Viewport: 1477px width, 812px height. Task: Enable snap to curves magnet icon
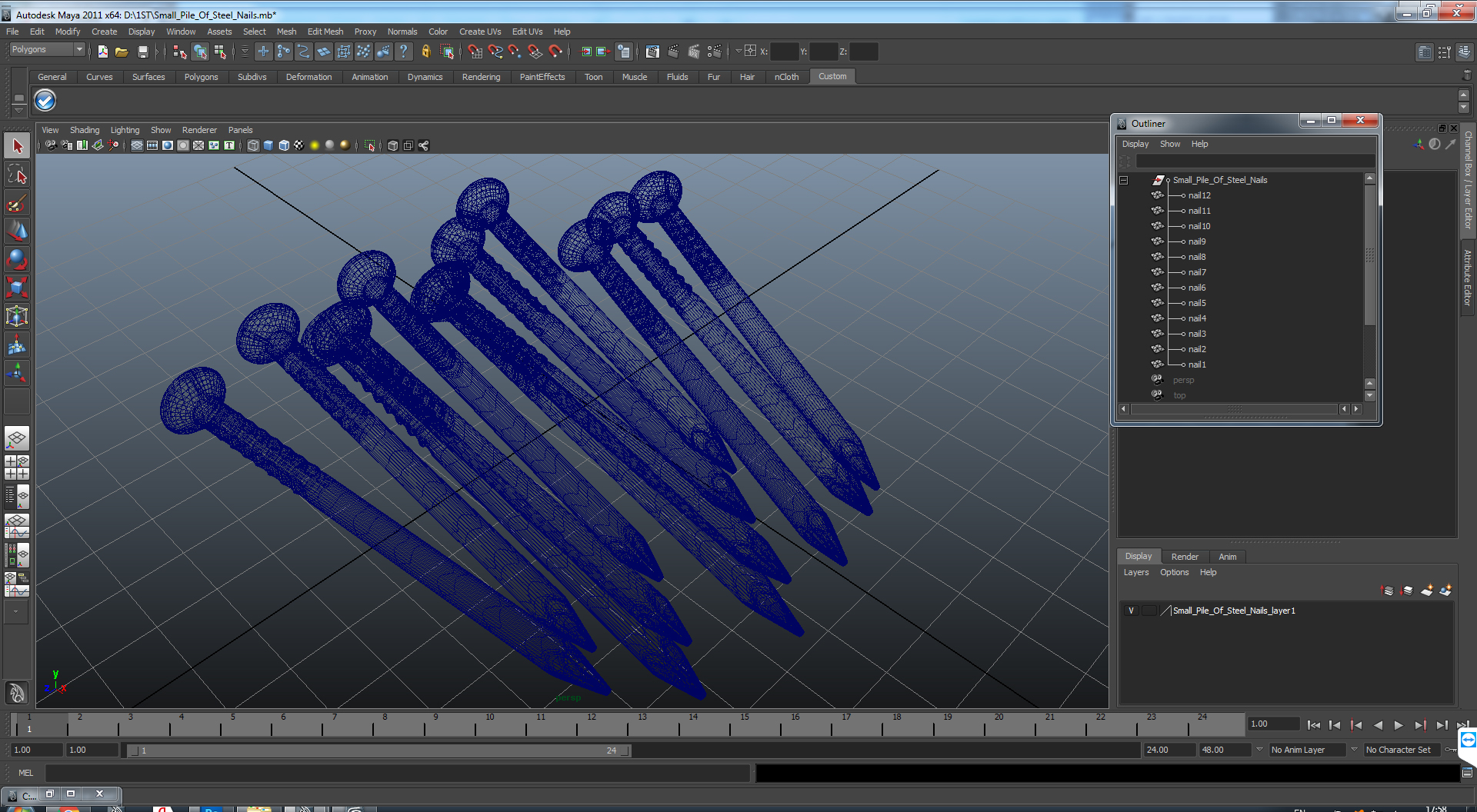pos(495,52)
